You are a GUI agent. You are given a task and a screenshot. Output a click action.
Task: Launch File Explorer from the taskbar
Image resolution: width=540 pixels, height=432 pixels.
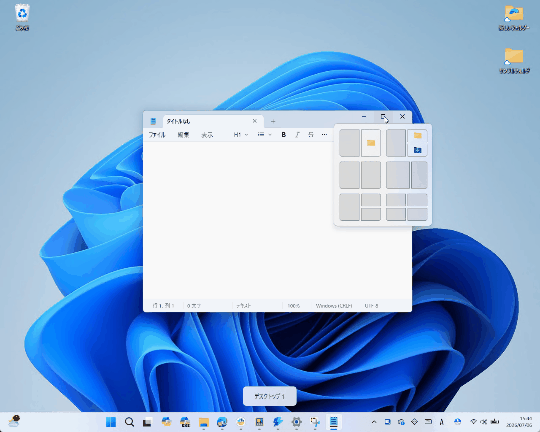tap(204, 422)
